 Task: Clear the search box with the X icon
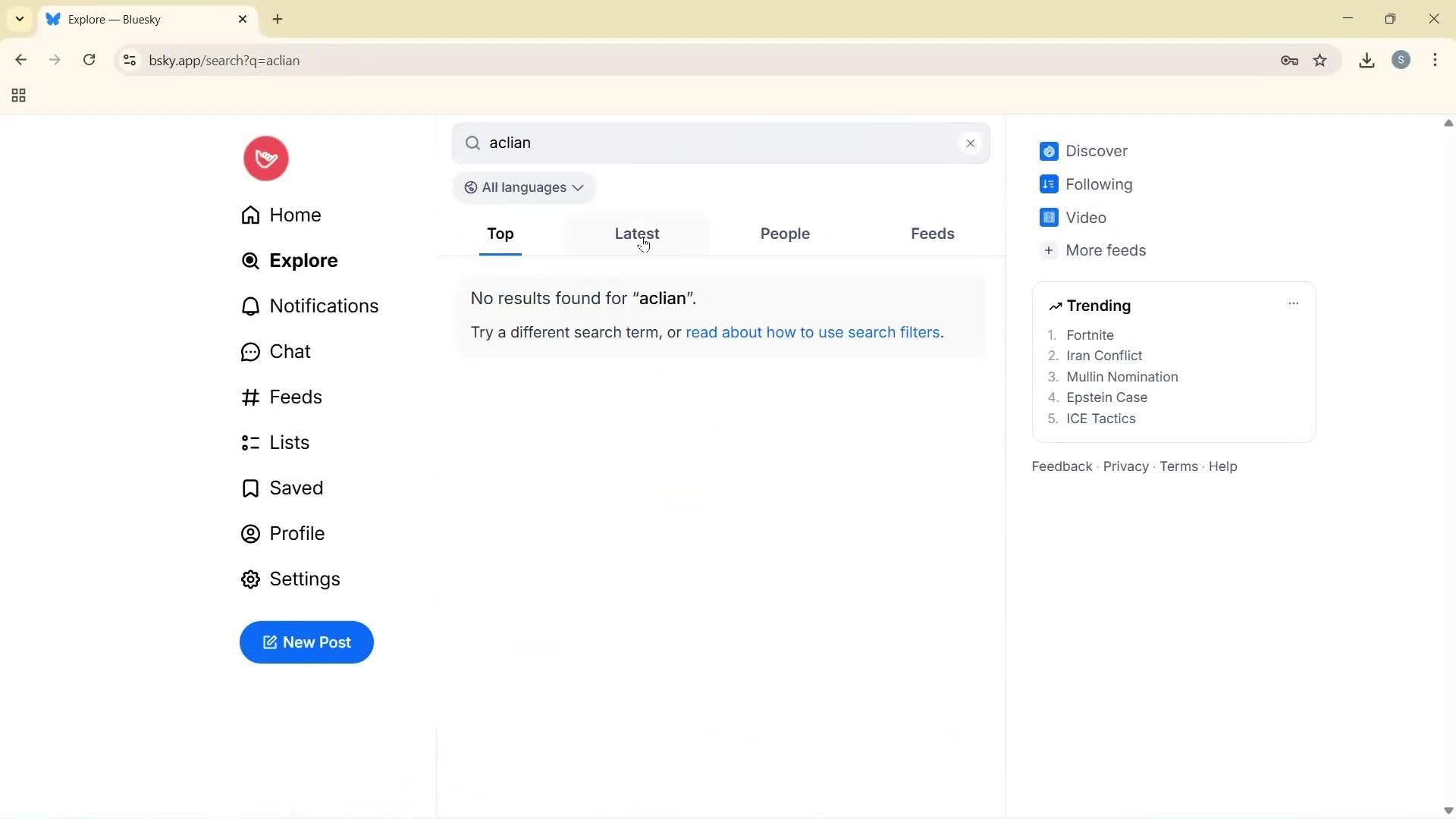tap(971, 143)
